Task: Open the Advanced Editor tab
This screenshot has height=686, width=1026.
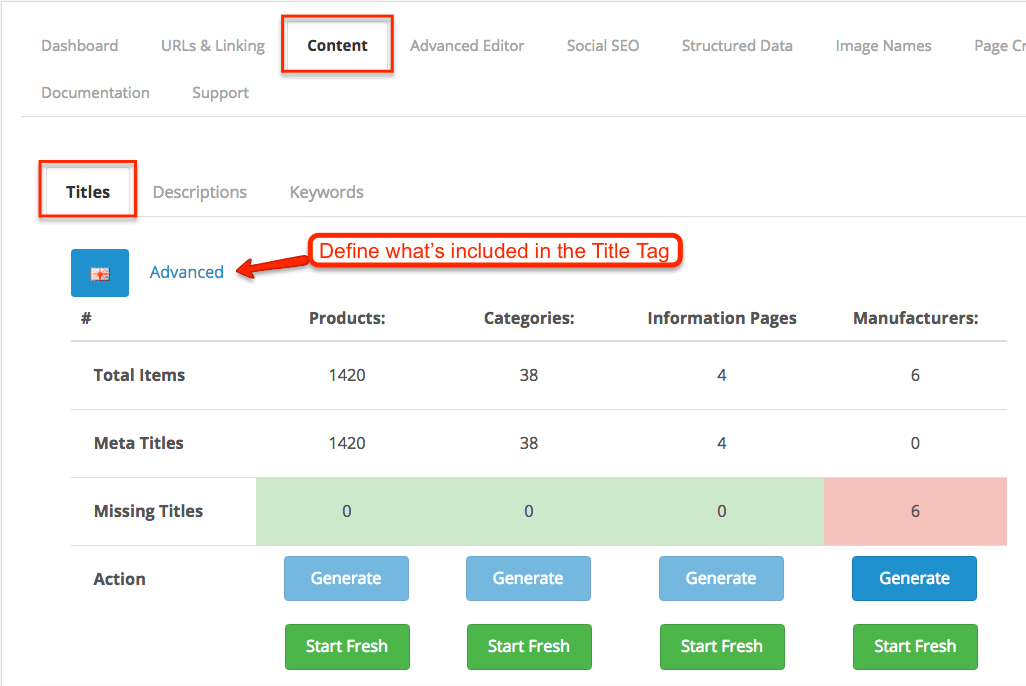Action: (x=467, y=46)
